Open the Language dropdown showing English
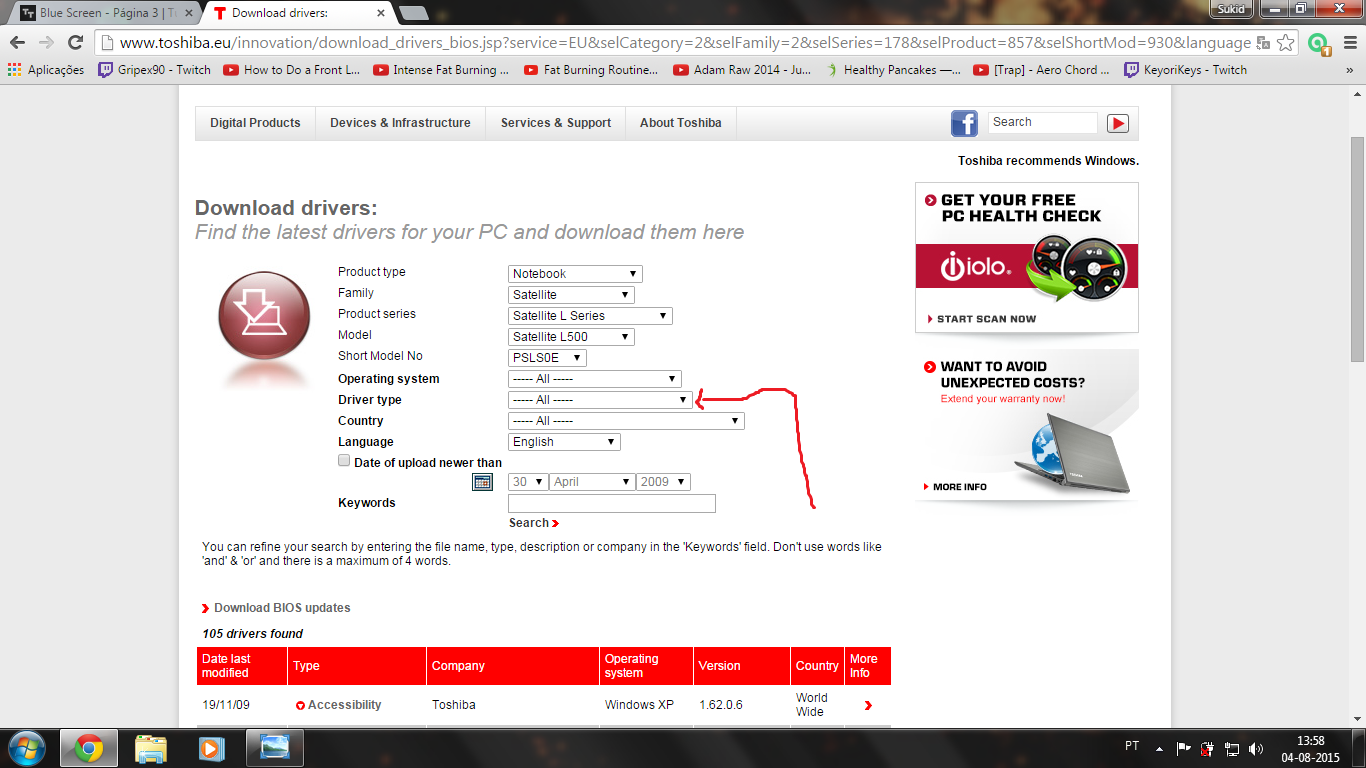The width and height of the screenshot is (1366, 768). pyautogui.click(x=564, y=442)
